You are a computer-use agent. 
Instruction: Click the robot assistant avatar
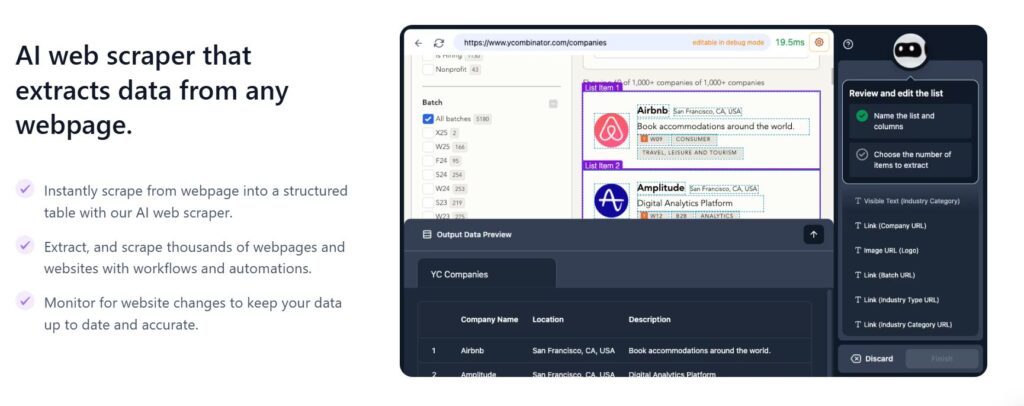pos(909,50)
